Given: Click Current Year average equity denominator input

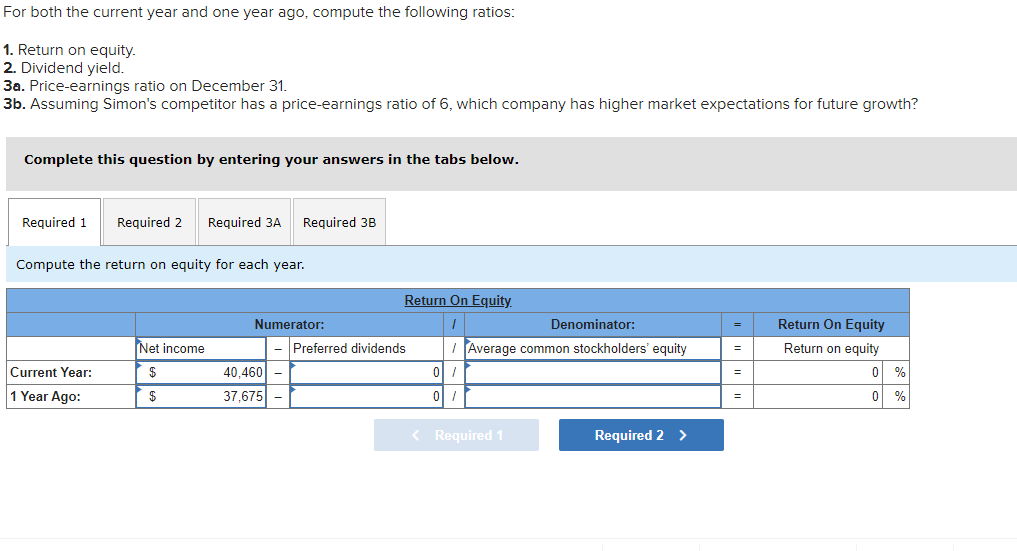Looking at the screenshot, I should tap(593, 372).
